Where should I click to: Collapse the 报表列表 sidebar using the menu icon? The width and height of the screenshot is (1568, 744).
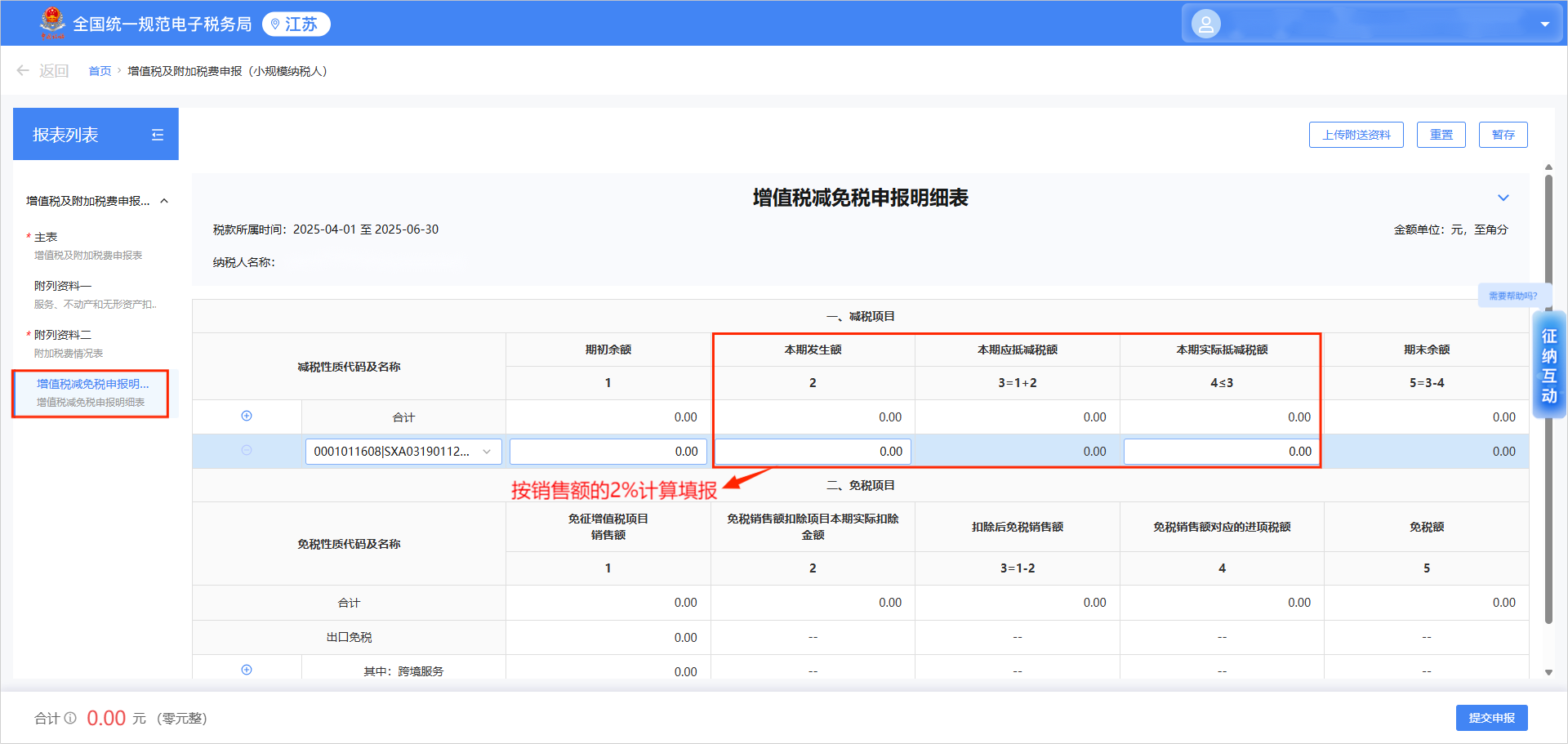pos(158,135)
